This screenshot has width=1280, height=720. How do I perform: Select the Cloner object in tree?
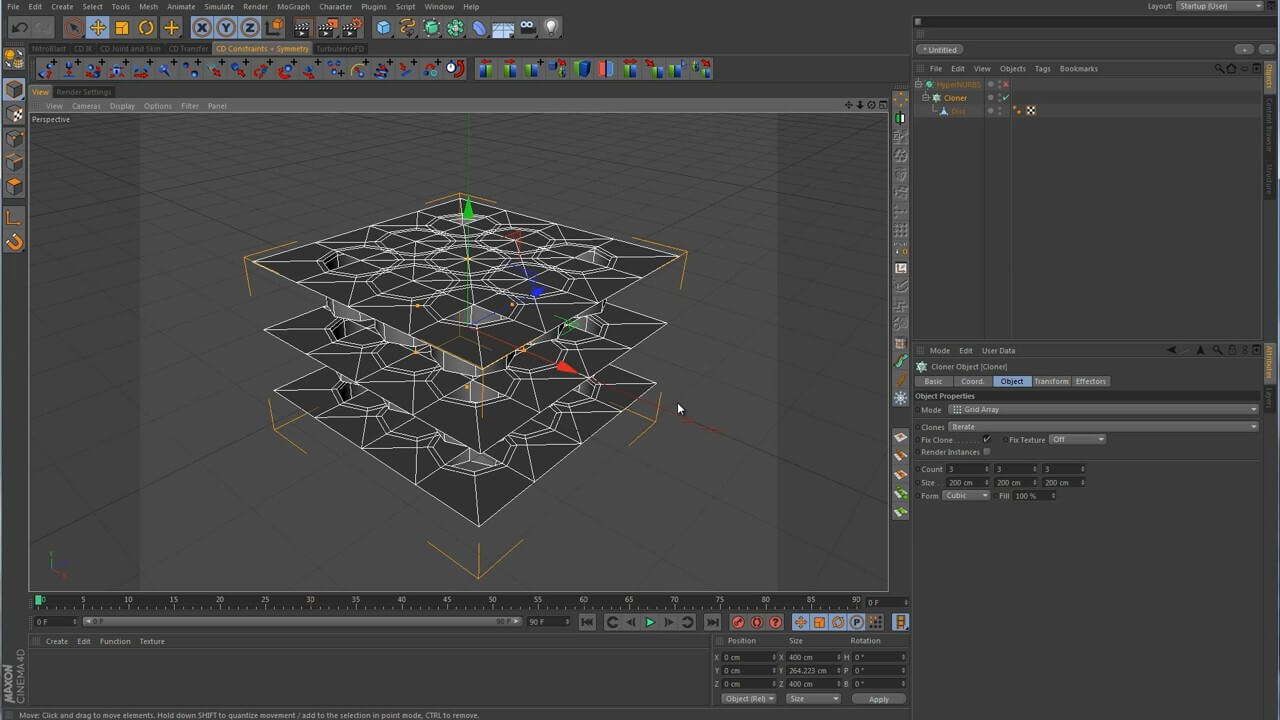click(x=955, y=98)
